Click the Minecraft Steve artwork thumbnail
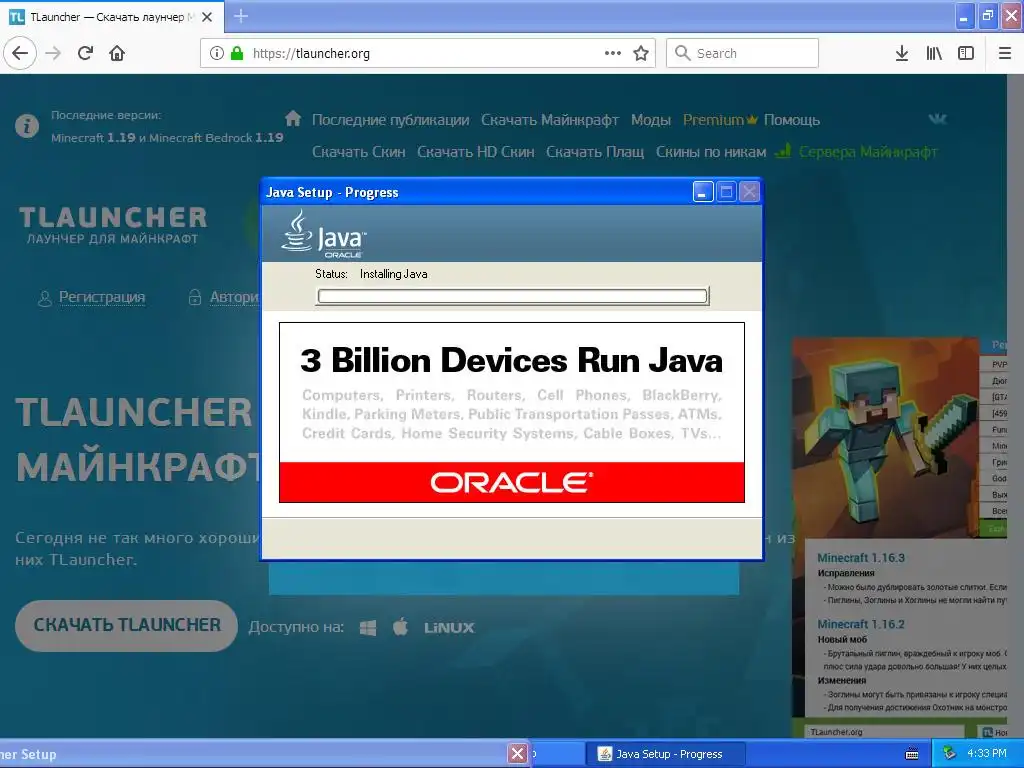1024x768 pixels. (x=886, y=438)
